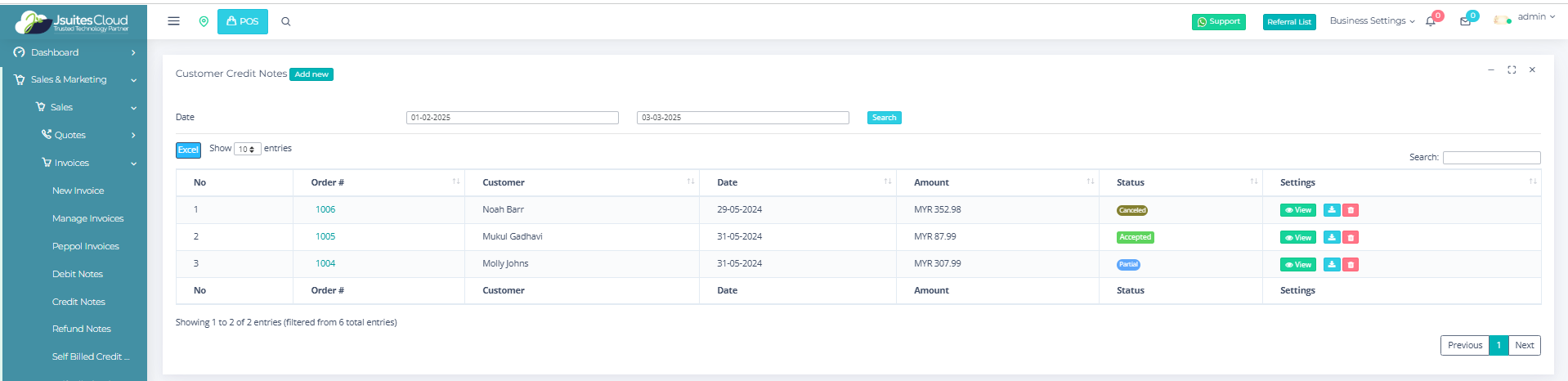Click Add new credit note button

311,74
